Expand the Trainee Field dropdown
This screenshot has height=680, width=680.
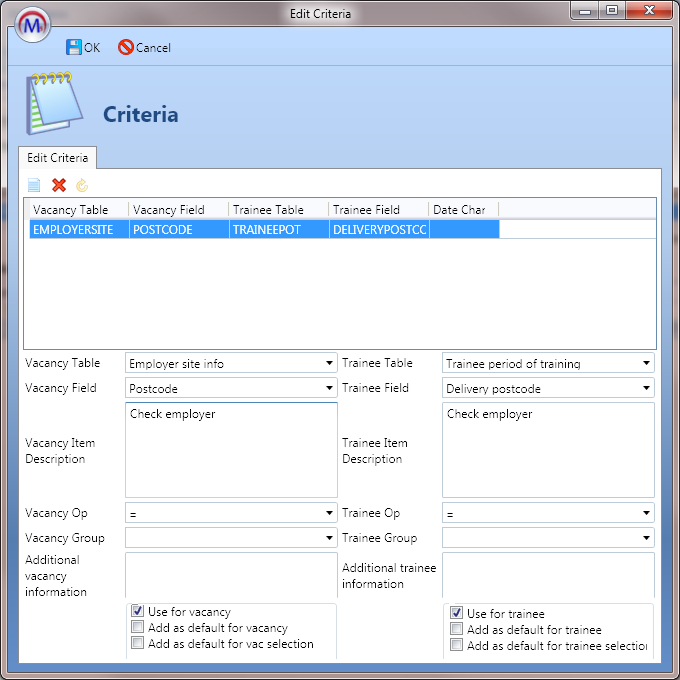[x=548, y=388]
